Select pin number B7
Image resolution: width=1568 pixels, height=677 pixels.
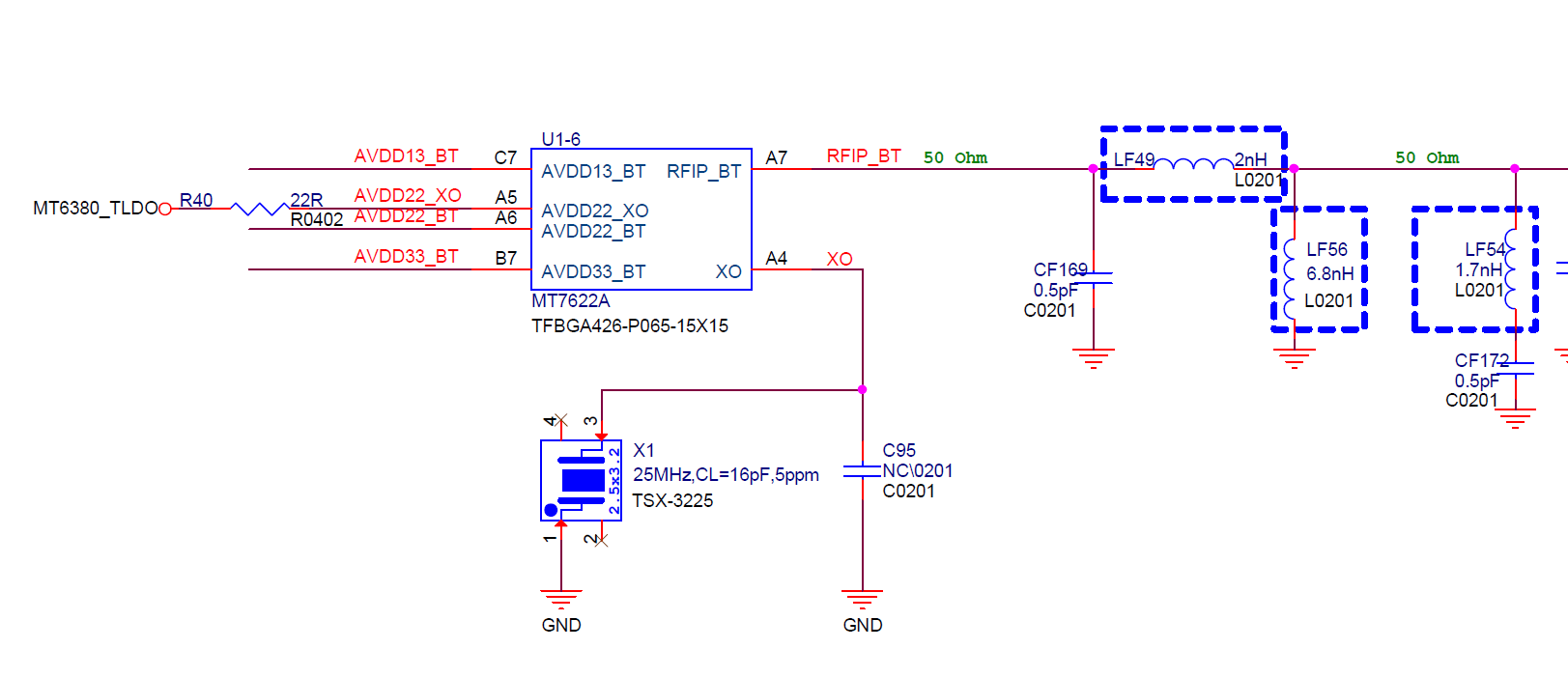click(x=506, y=258)
